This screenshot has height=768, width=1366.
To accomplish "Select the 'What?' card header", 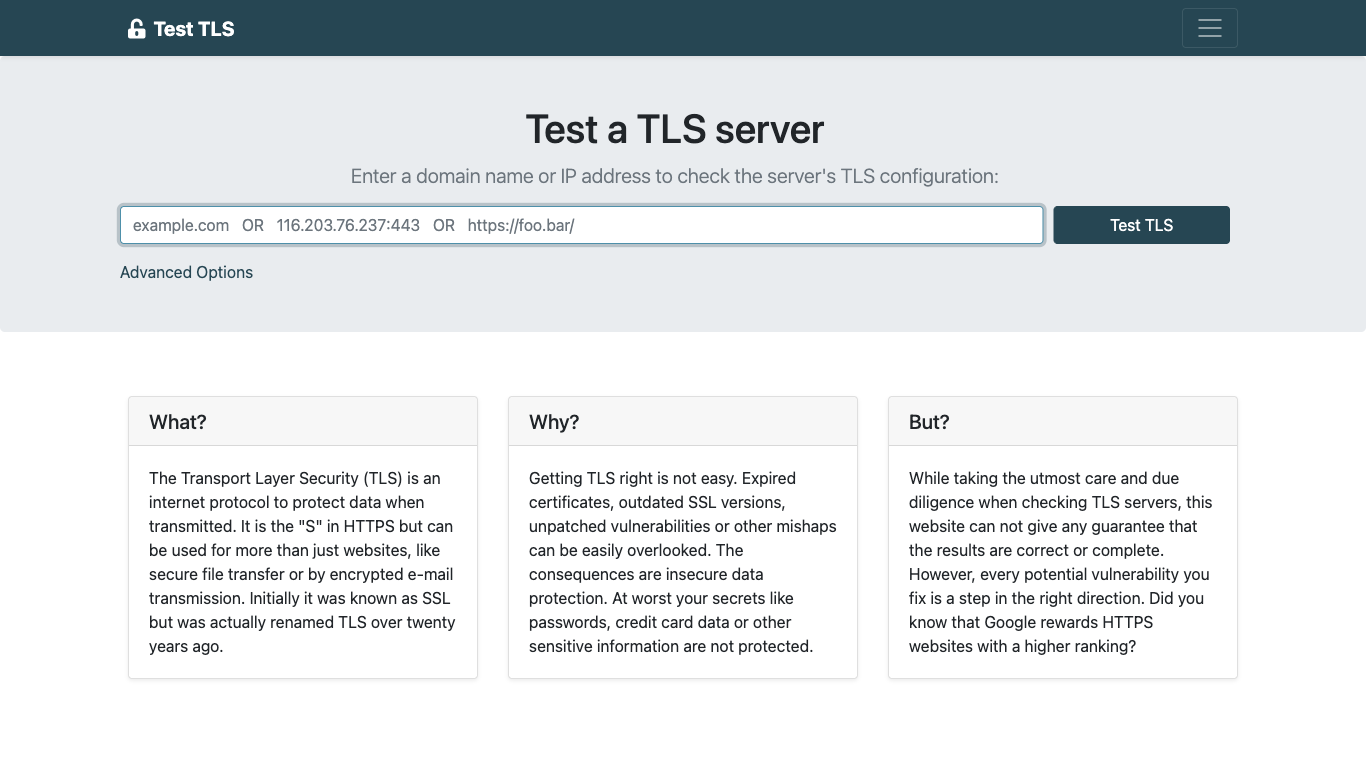I will [303, 421].
